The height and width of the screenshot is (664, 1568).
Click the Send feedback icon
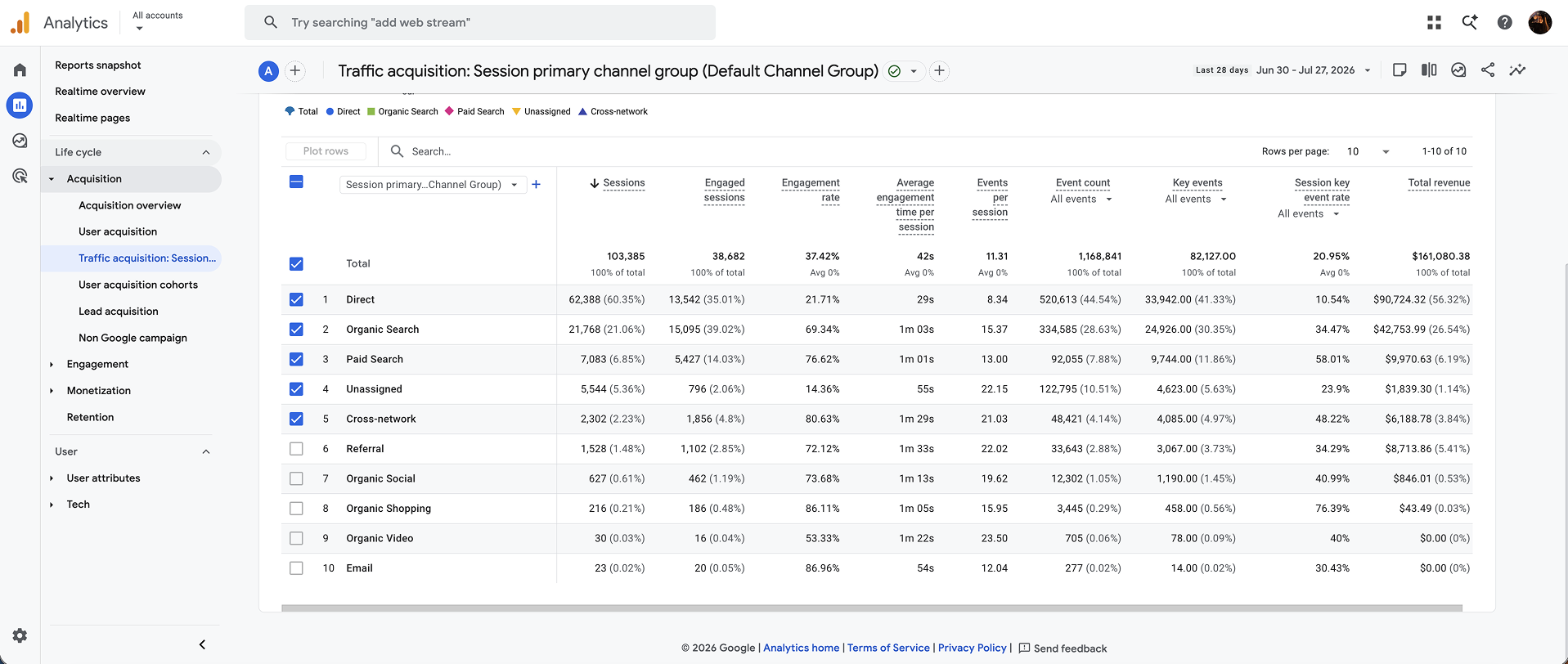click(x=1024, y=648)
